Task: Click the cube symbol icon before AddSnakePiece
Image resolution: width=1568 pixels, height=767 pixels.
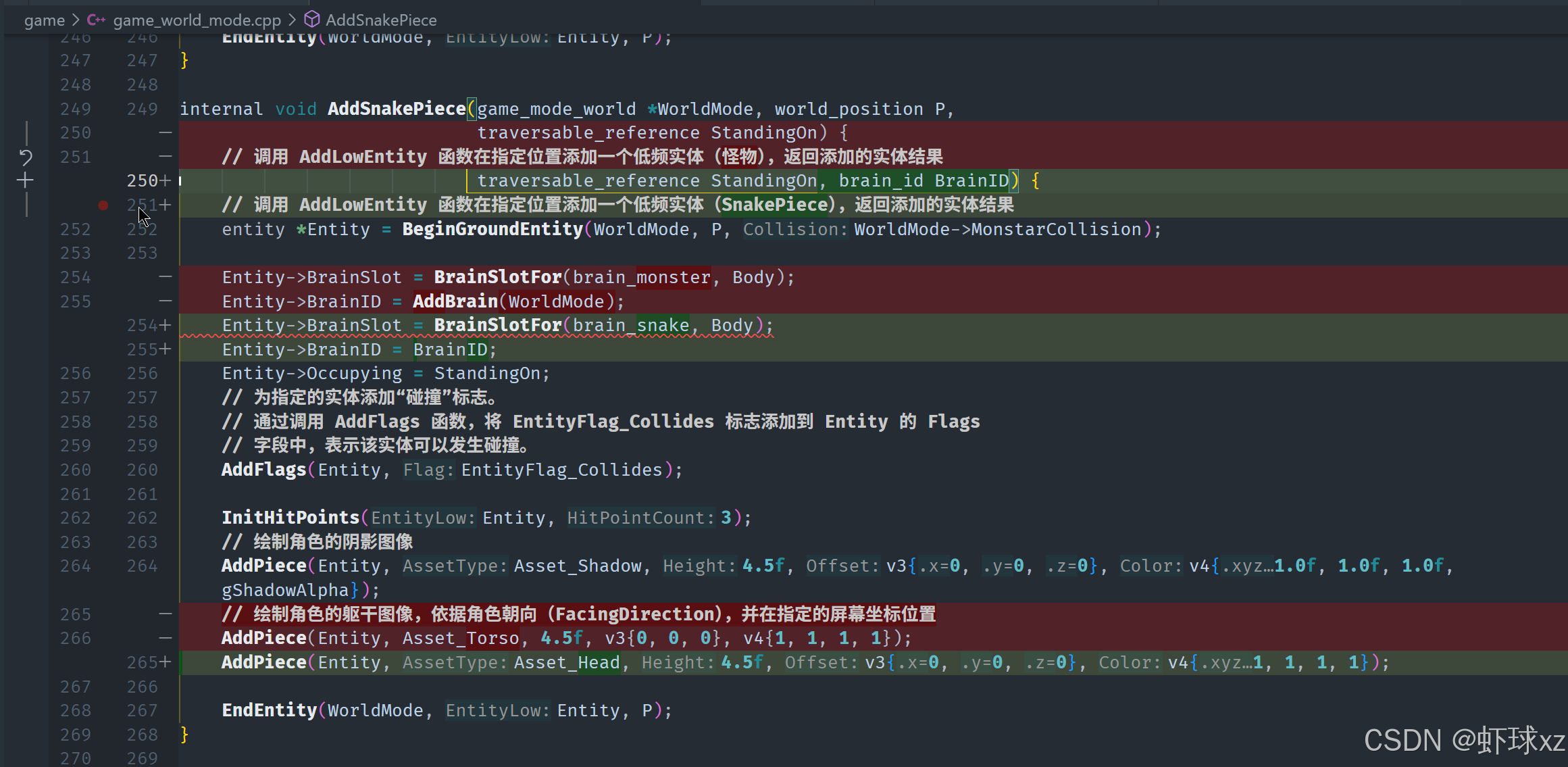Action: pyautogui.click(x=311, y=20)
